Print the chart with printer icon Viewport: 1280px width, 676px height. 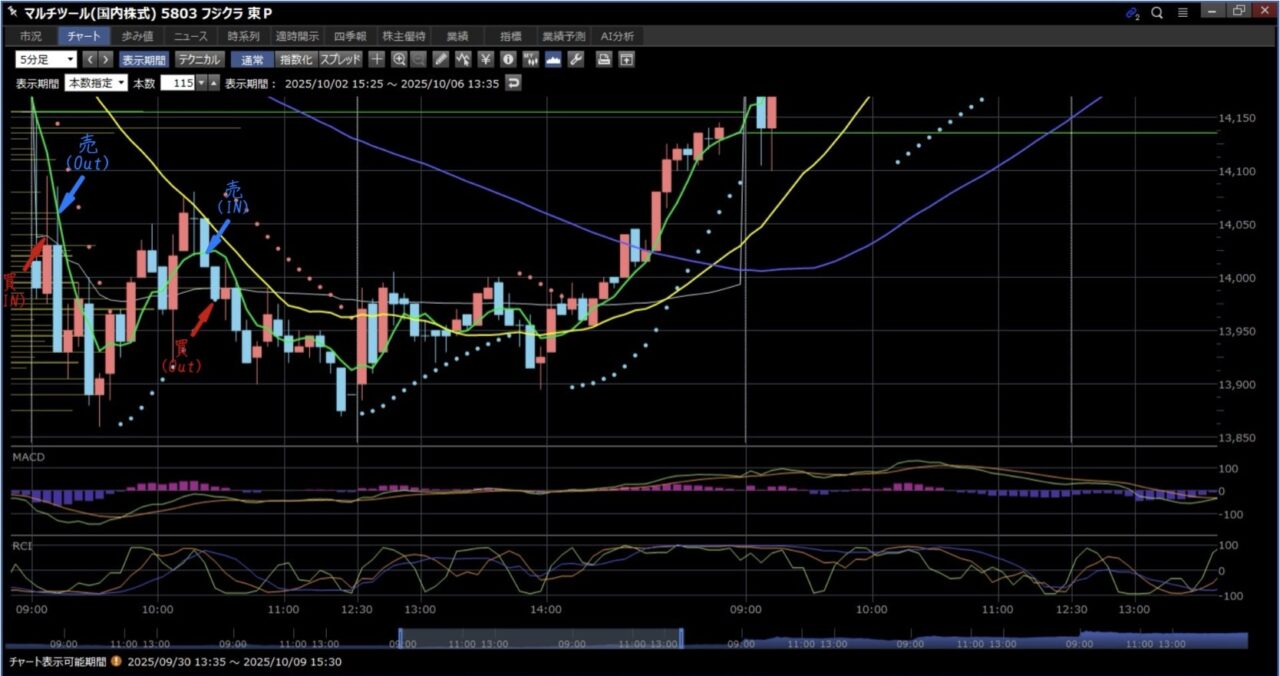604,59
